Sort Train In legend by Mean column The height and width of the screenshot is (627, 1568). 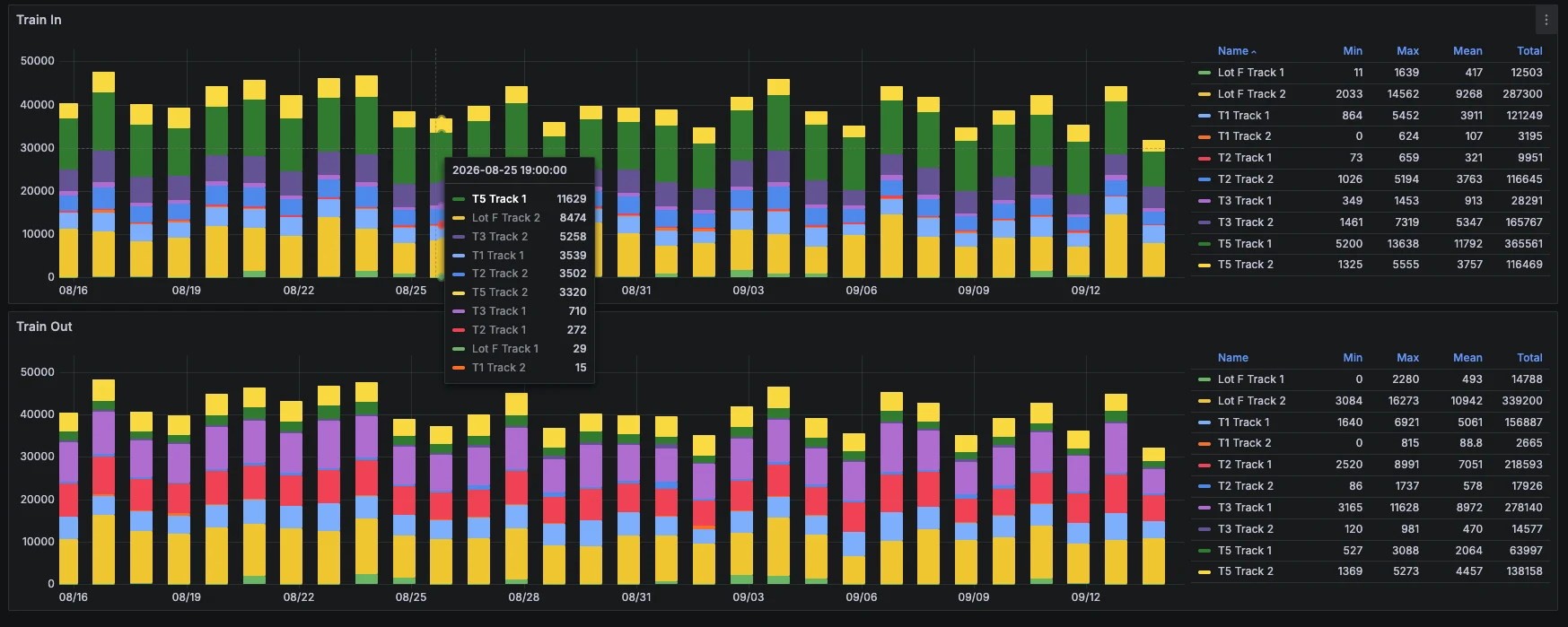pyautogui.click(x=1467, y=51)
